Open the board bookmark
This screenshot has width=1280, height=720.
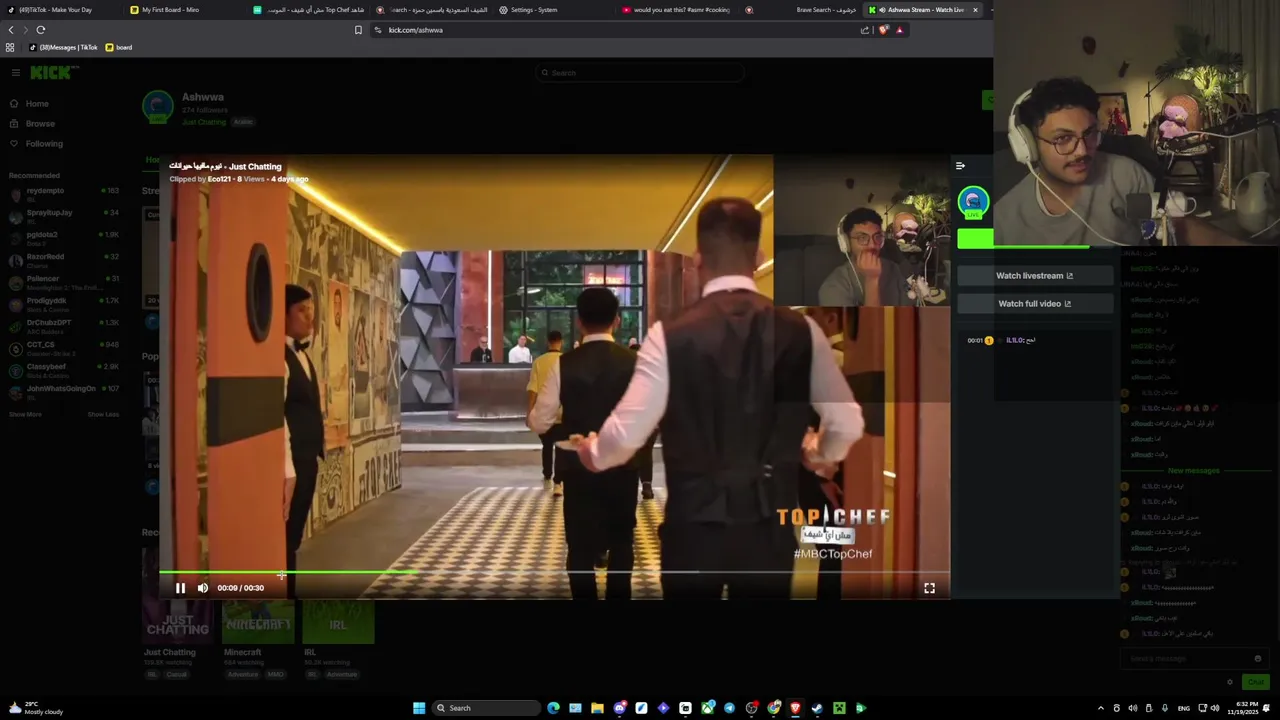[119, 47]
